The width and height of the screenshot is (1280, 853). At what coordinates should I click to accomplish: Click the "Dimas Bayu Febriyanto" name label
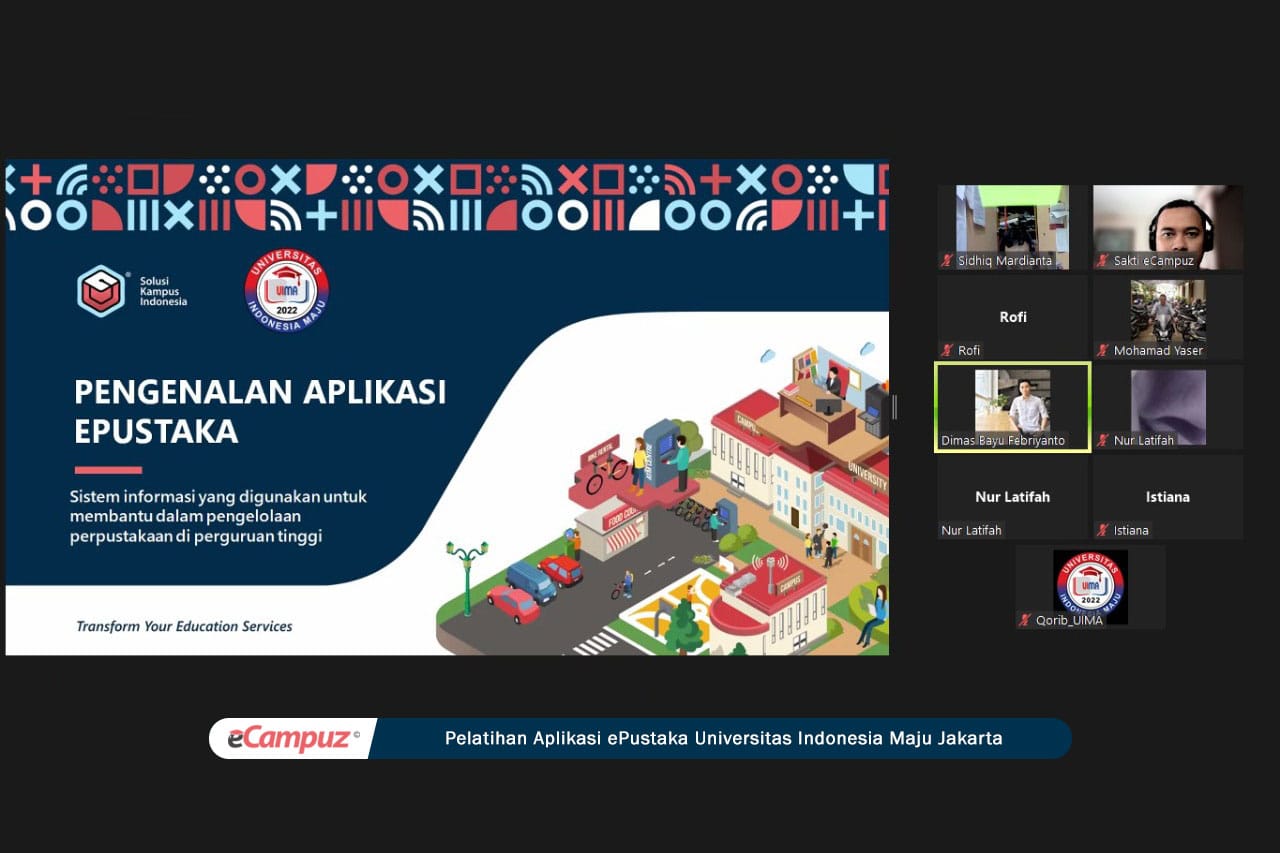tap(1003, 441)
